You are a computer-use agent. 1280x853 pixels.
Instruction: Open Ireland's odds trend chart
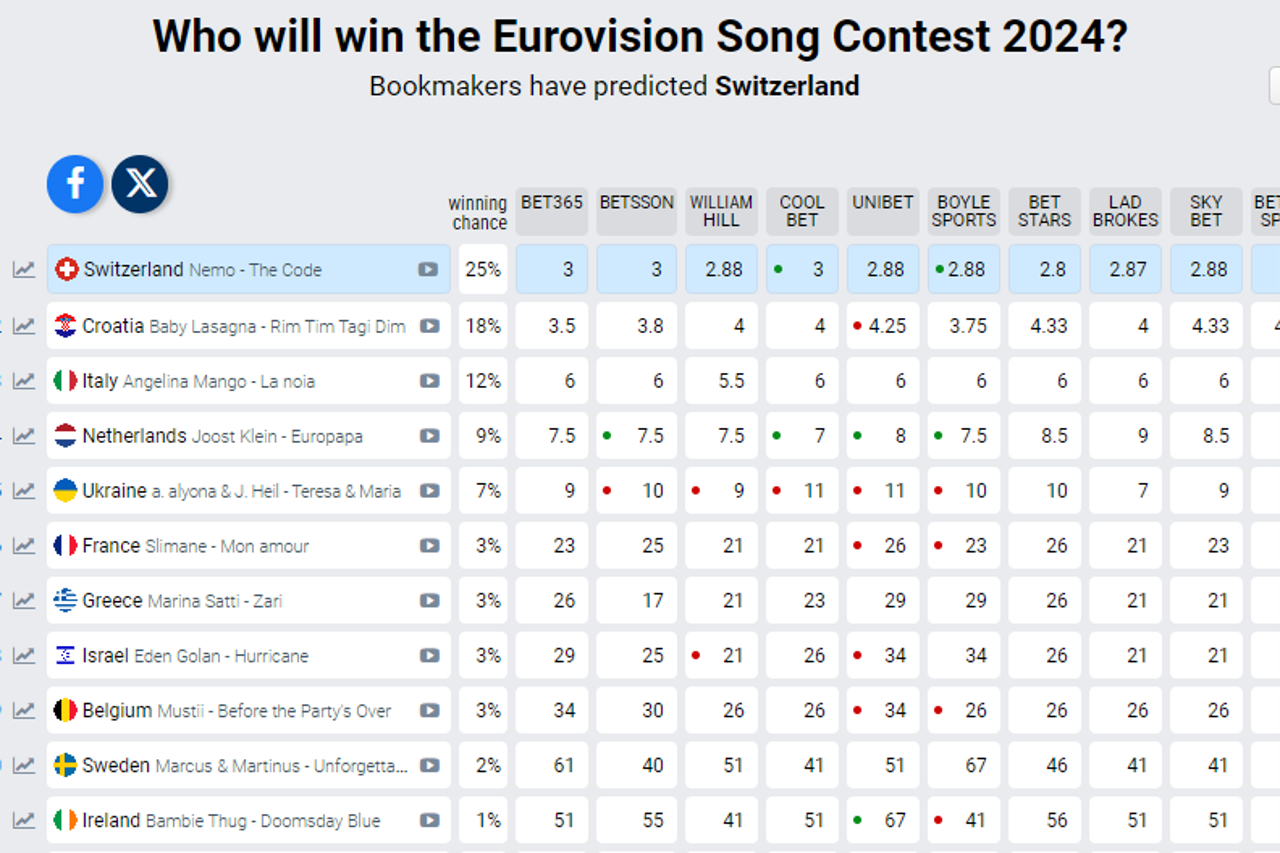point(24,821)
